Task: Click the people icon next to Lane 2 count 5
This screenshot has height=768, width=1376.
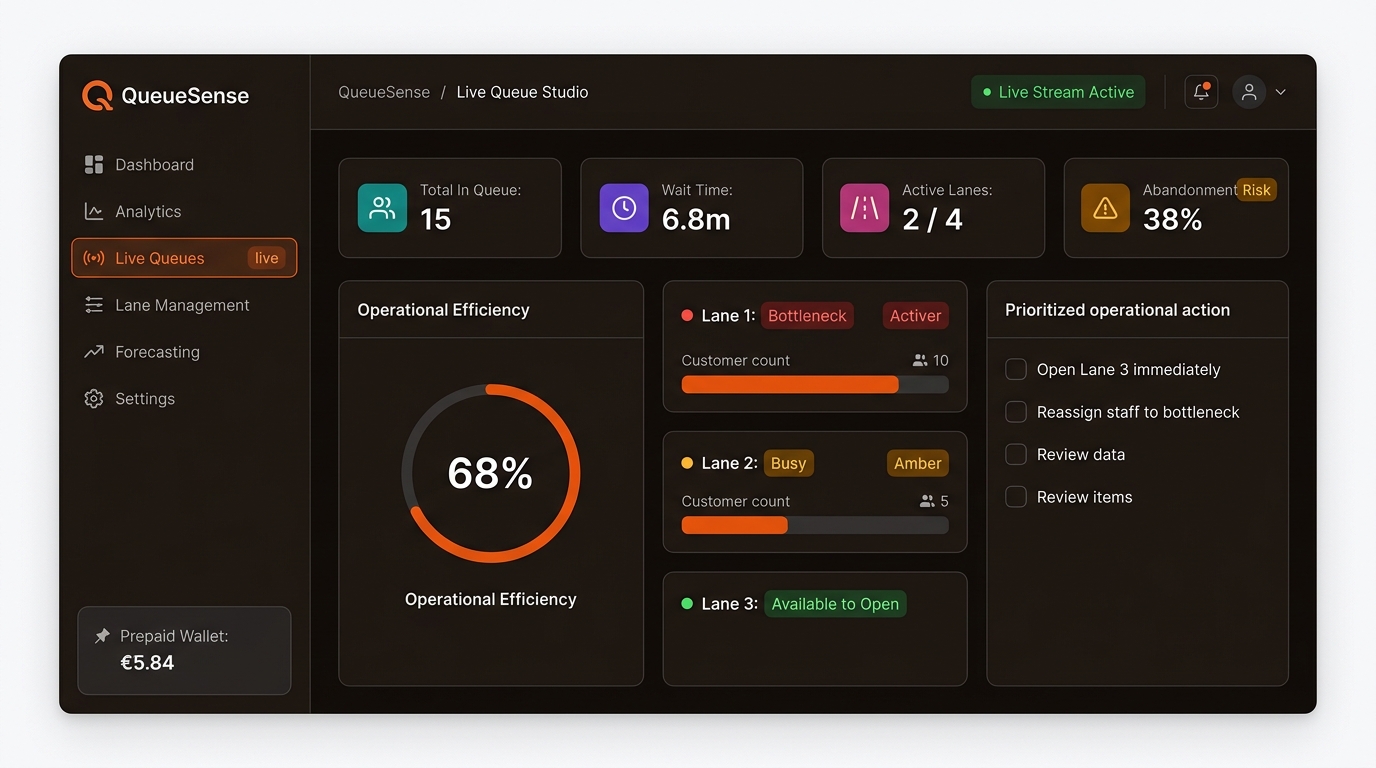Action: 927,501
